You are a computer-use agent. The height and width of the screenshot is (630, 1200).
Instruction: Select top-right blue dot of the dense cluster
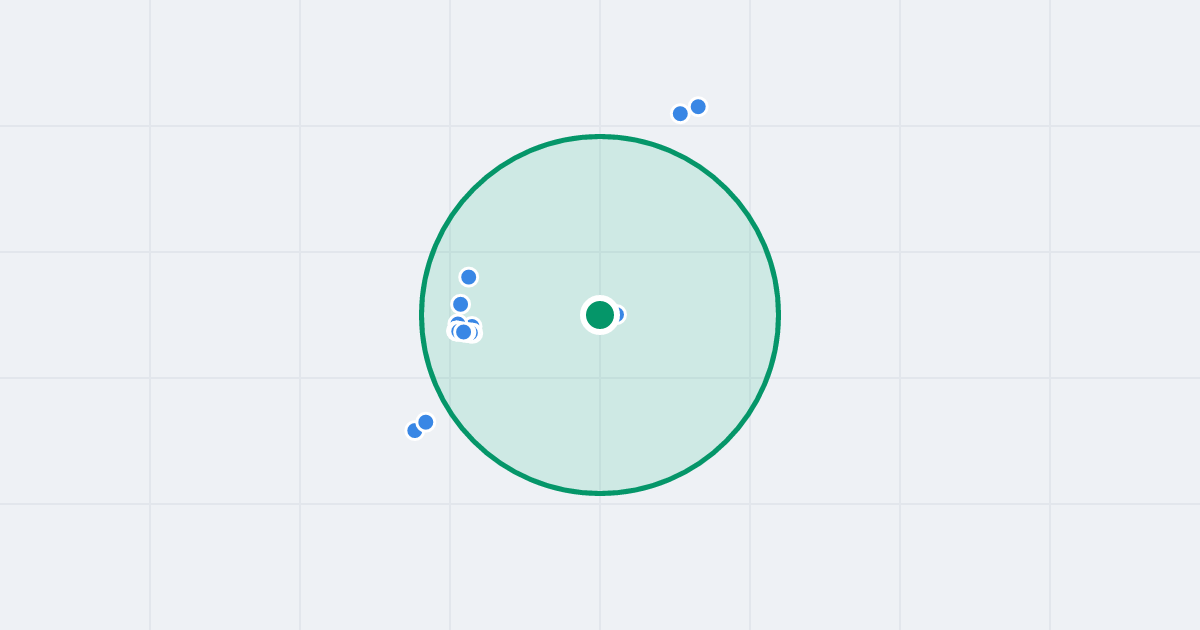[473, 324]
